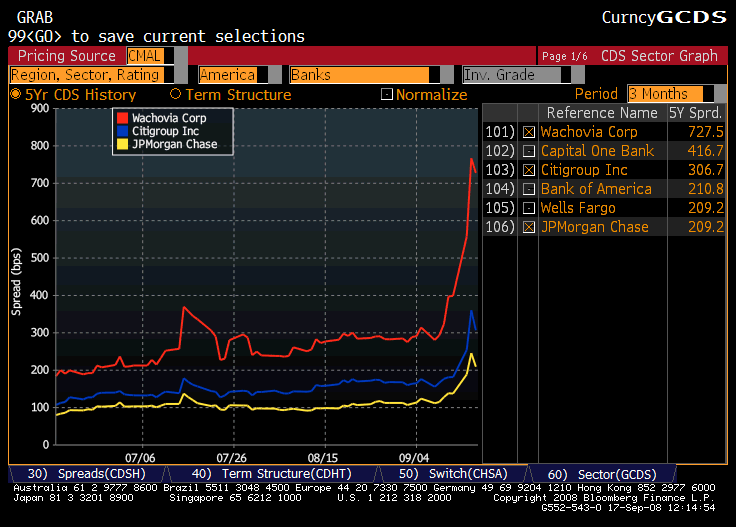Viewport: 736px width, 527px height.
Task: Click row number 101)
Action: pyautogui.click(x=500, y=132)
